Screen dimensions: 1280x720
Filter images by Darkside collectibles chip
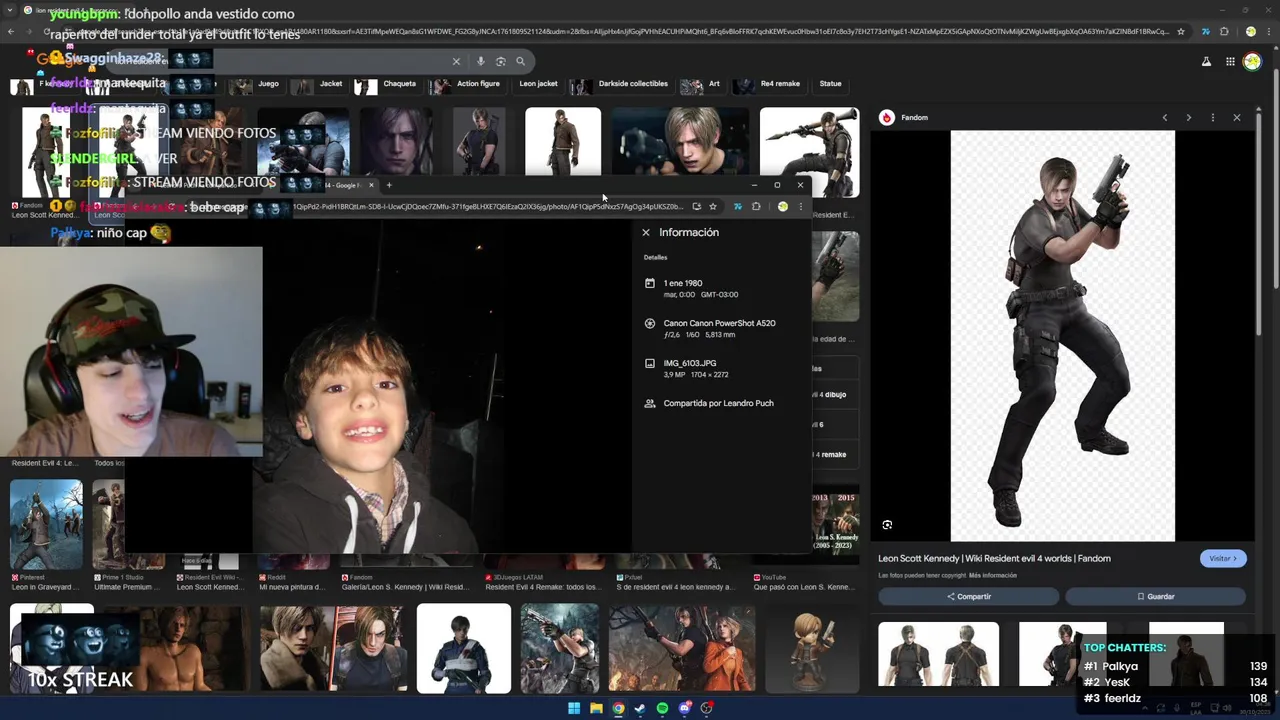tap(620, 84)
